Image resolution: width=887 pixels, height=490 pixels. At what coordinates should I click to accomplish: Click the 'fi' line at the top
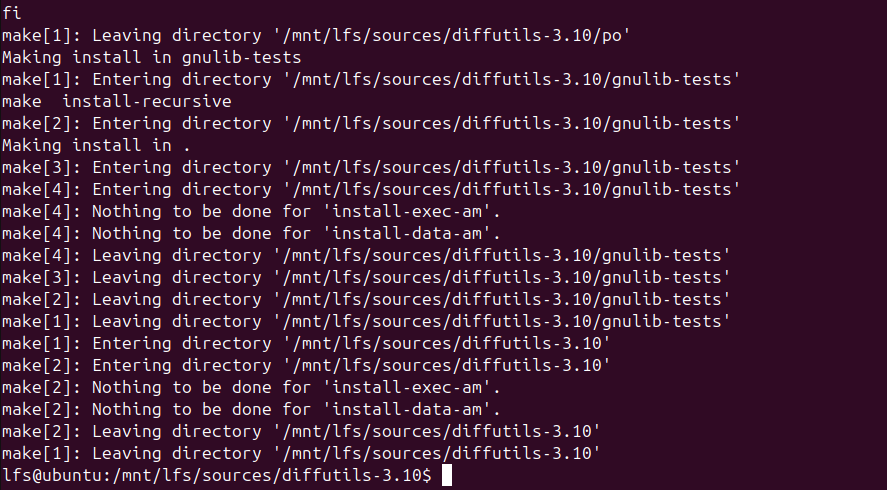[11, 14]
